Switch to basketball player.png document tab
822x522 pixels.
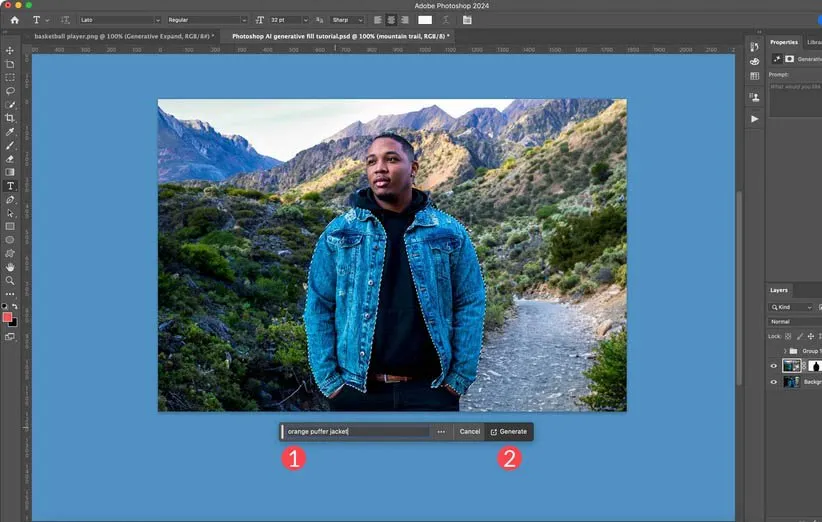(120, 36)
